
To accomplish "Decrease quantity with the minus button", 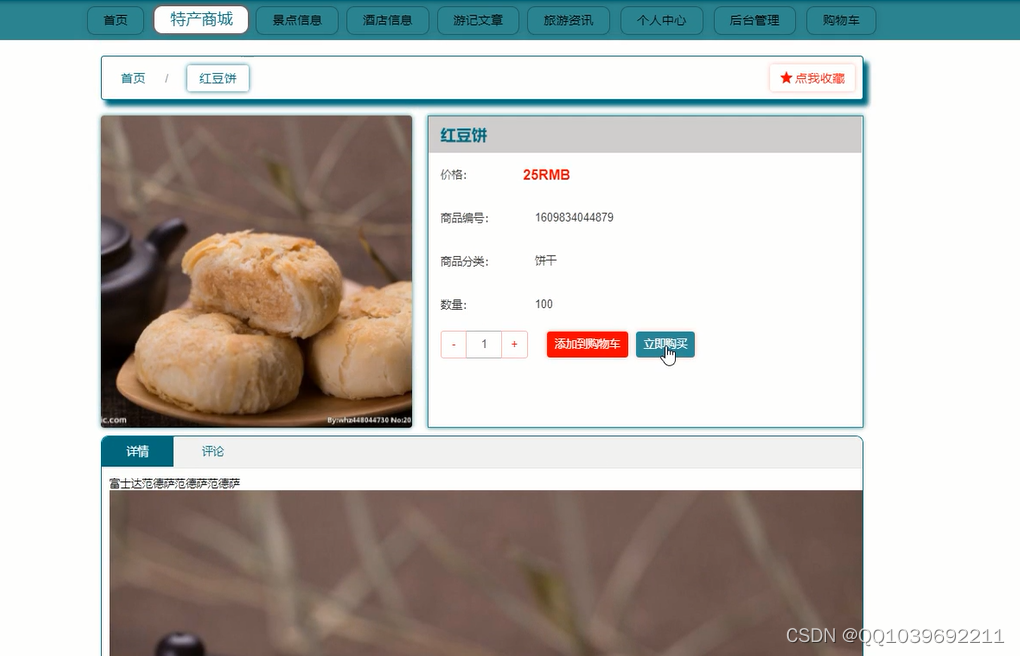I will pyautogui.click(x=453, y=344).
